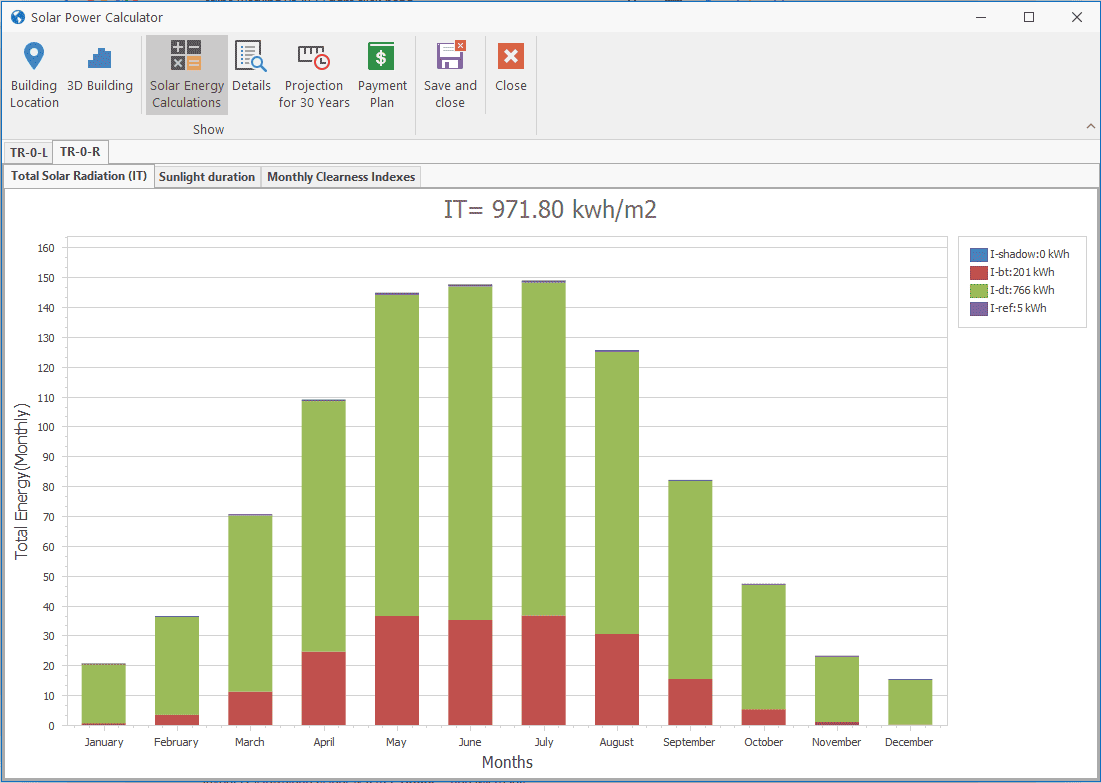The width and height of the screenshot is (1101, 783).
Task: Collapse the ribbon with the chevron arrow
Action: click(x=1090, y=126)
